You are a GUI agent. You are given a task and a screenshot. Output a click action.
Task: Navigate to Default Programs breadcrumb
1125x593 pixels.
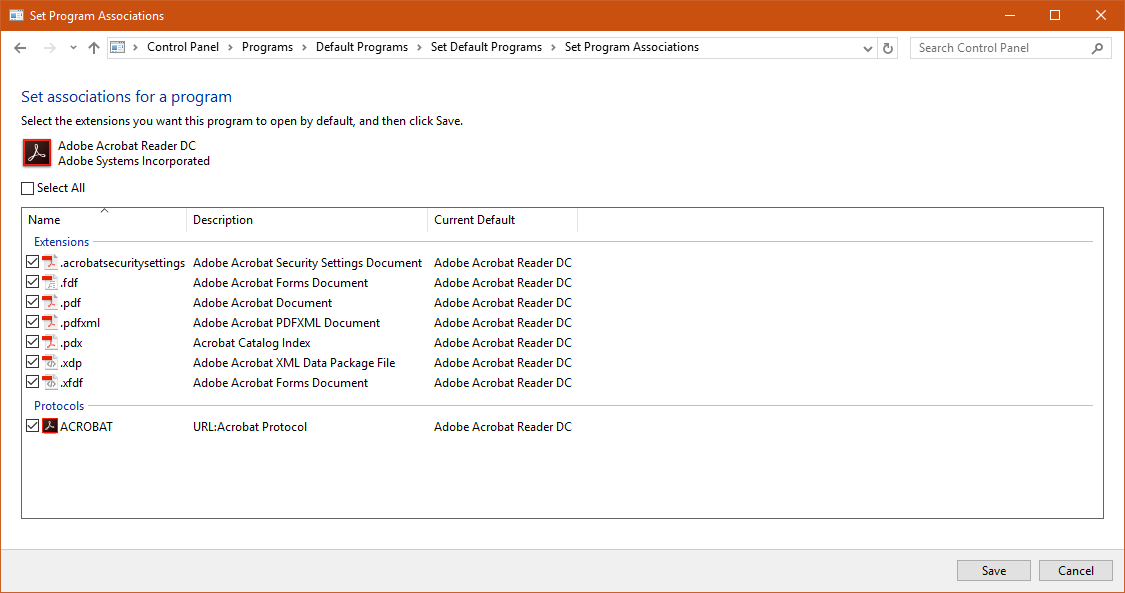click(x=362, y=47)
